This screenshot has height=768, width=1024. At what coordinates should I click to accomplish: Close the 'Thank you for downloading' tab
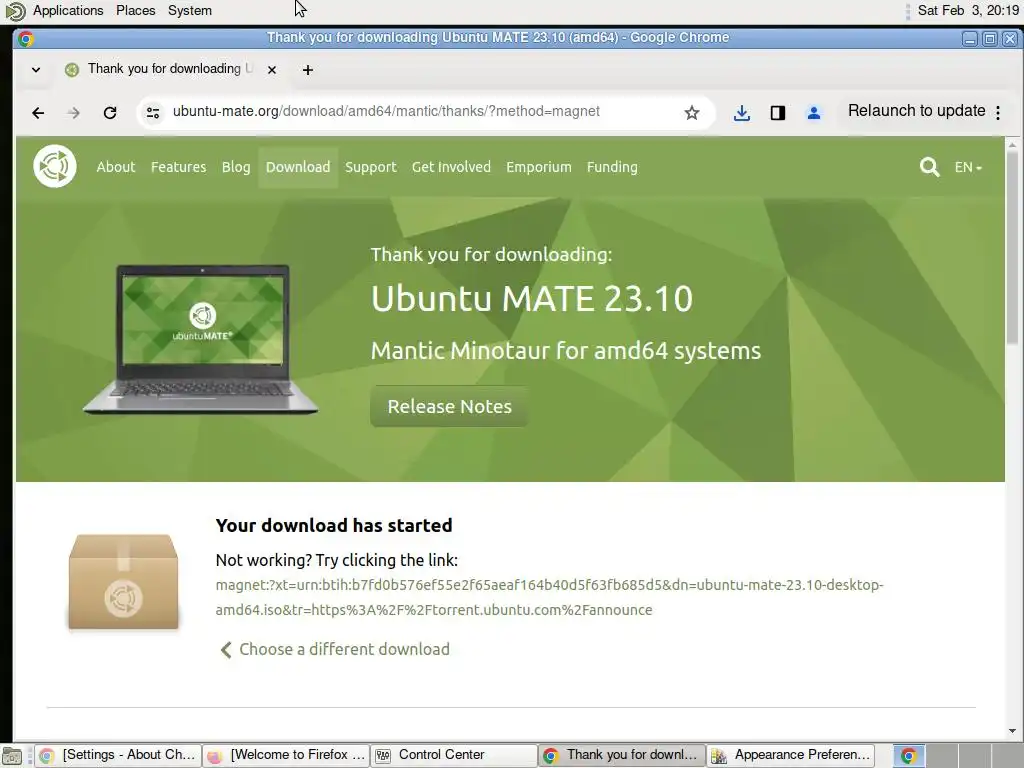coord(272,70)
